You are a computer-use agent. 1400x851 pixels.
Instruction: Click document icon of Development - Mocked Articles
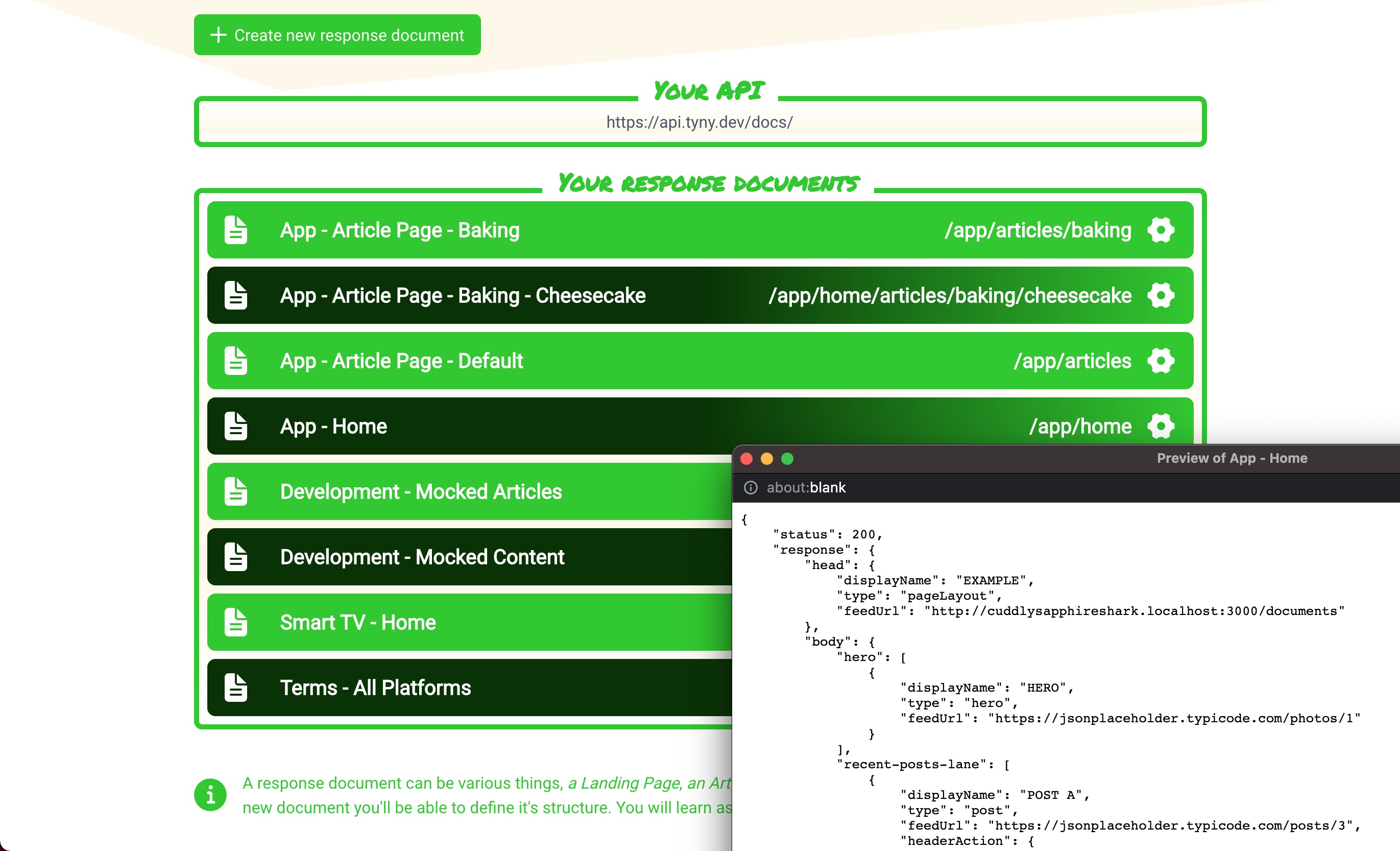236,492
